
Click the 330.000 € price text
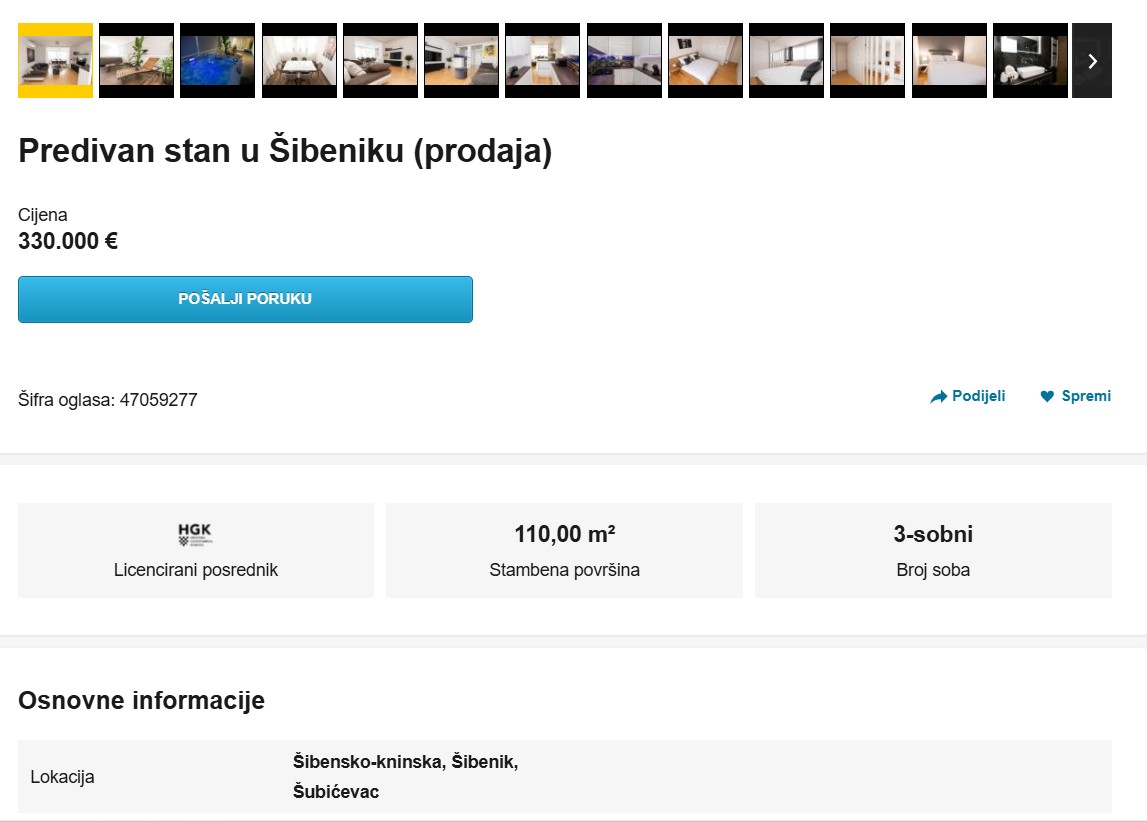click(67, 240)
